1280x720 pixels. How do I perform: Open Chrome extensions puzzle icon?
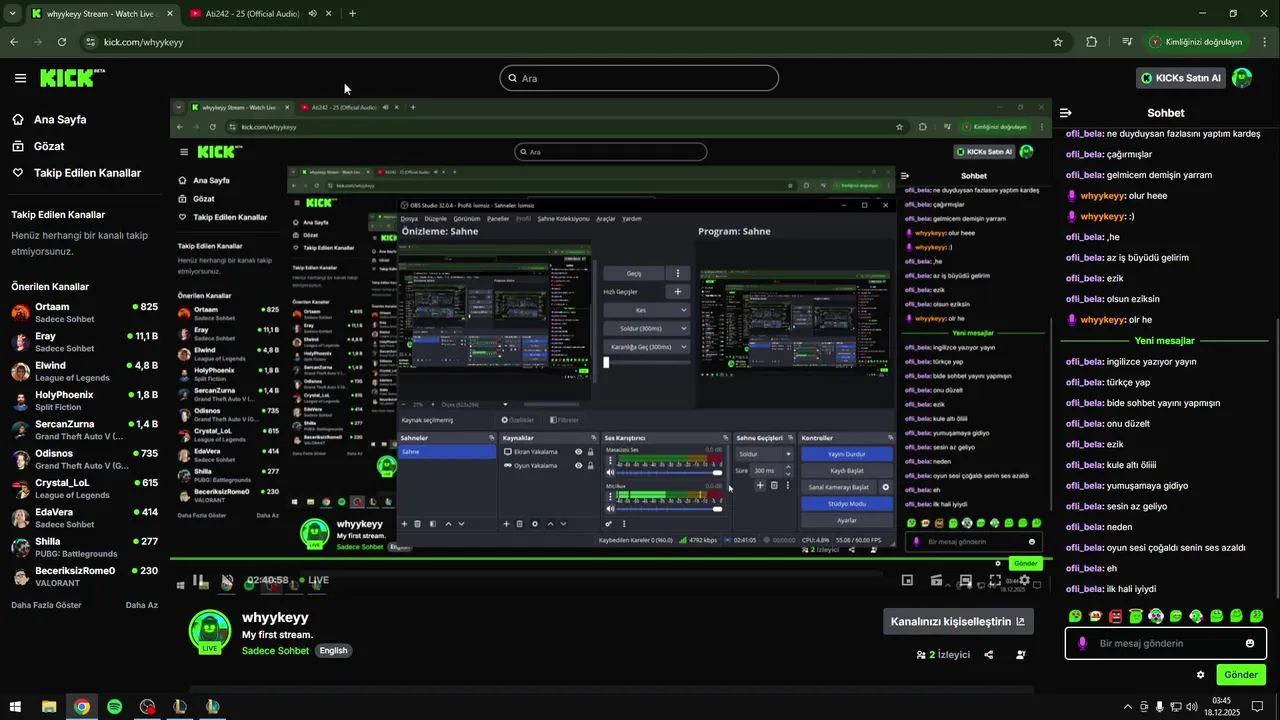[x=1092, y=42]
